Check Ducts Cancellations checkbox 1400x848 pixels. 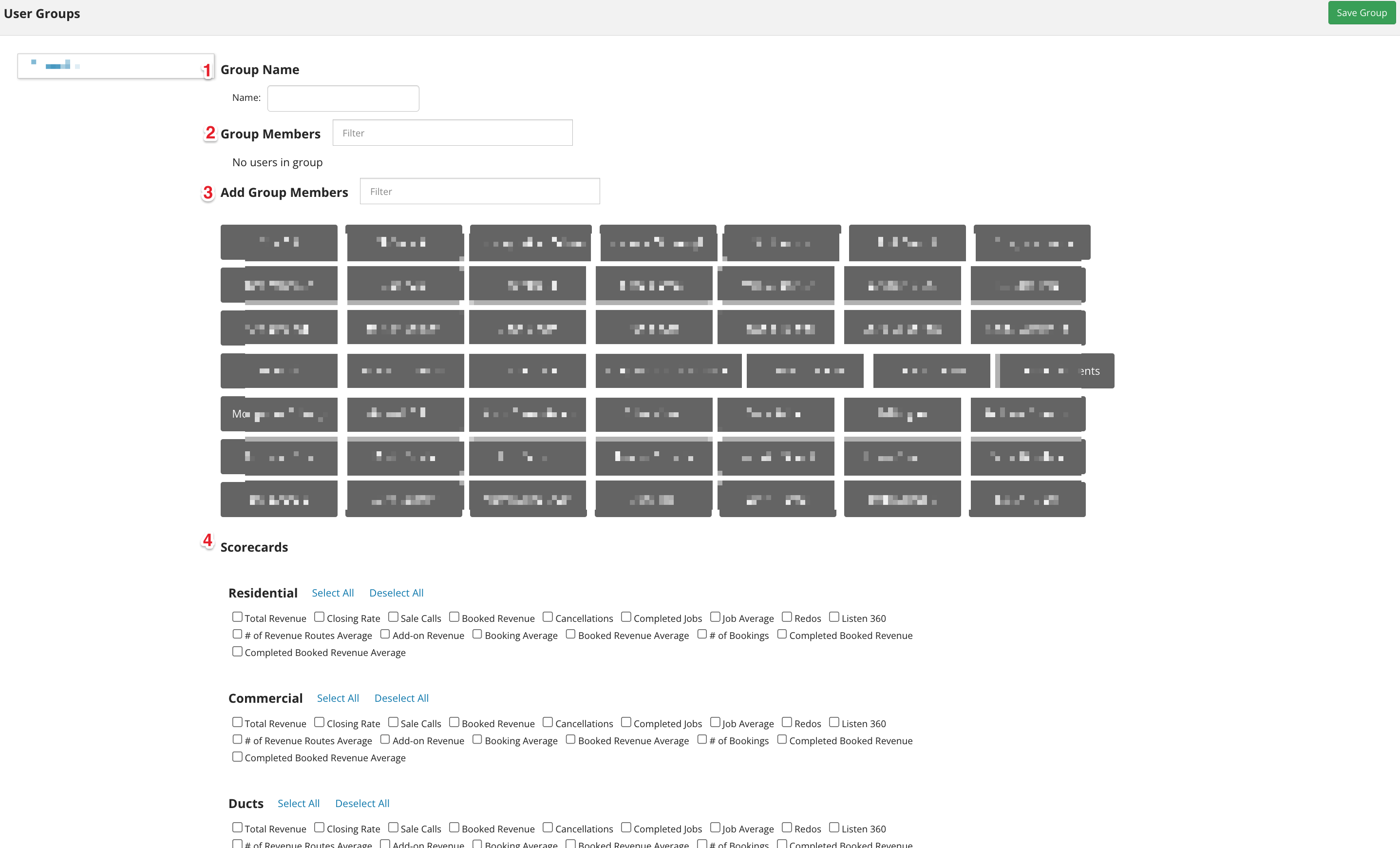coord(548,827)
